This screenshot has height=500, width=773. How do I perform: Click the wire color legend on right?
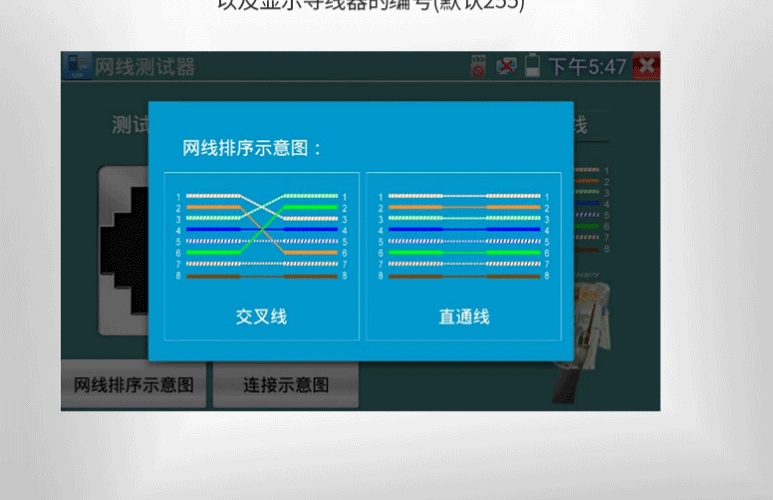(594, 208)
